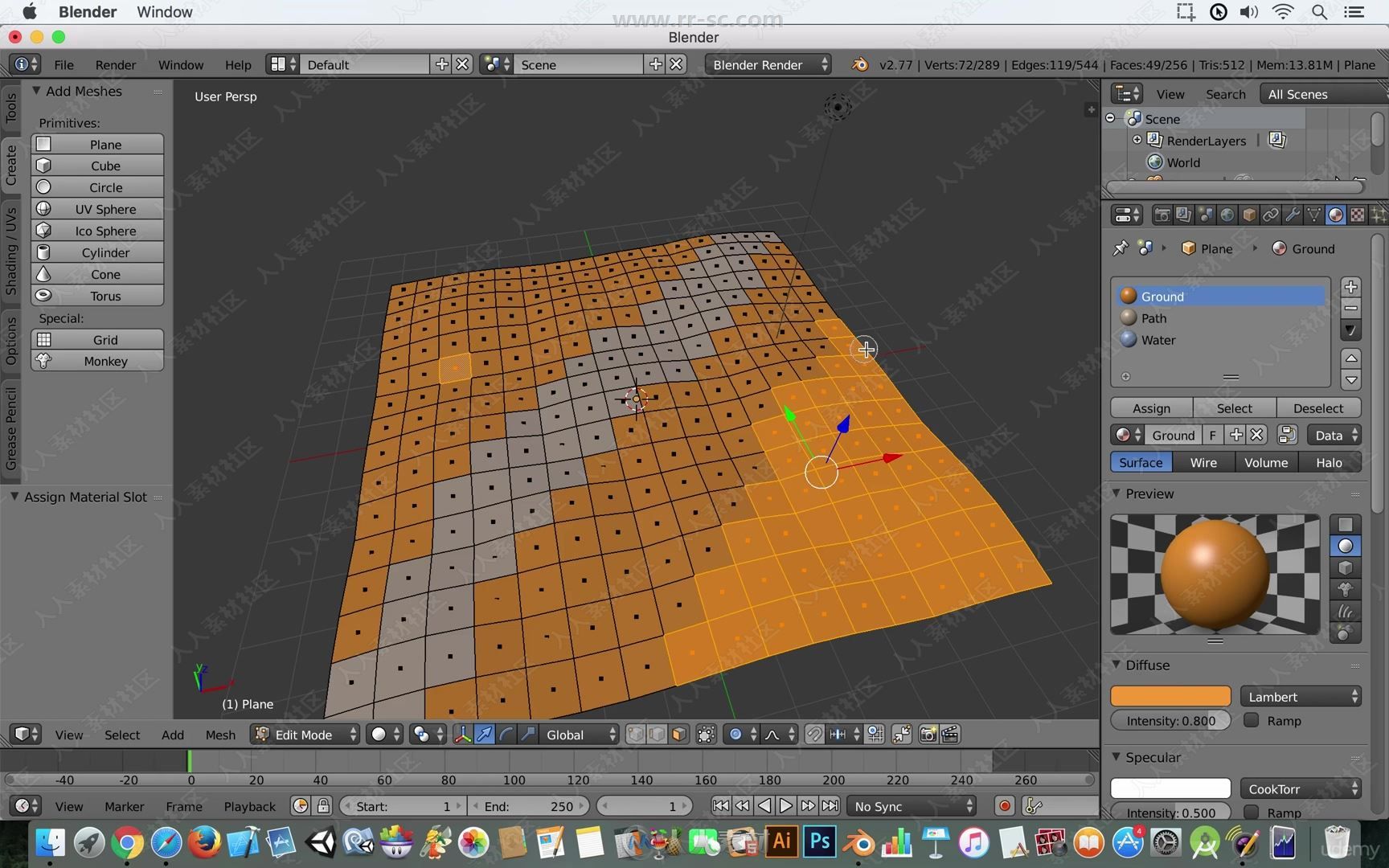Open the Texture properties checker tab
Image resolution: width=1389 pixels, height=868 pixels.
1357,215
